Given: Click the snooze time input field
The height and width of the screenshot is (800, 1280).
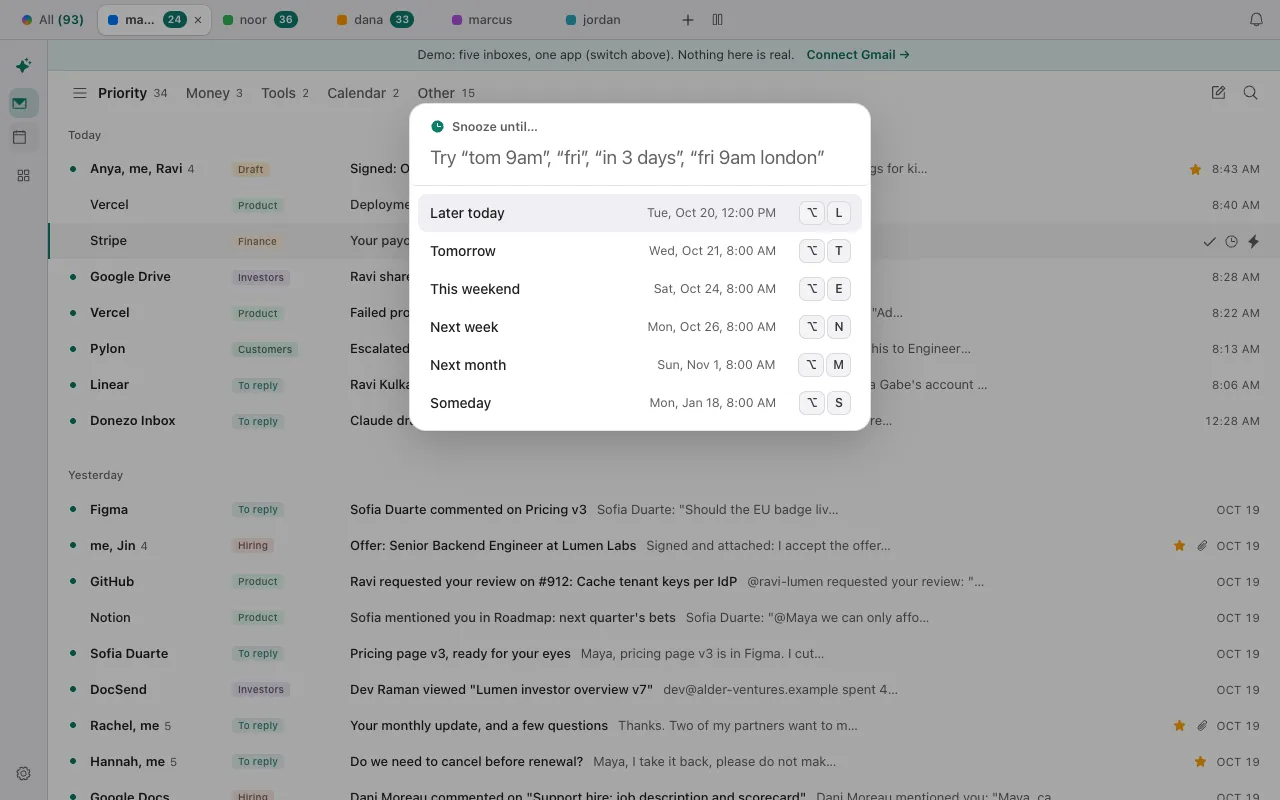Looking at the screenshot, I should pyautogui.click(x=640, y=157).
